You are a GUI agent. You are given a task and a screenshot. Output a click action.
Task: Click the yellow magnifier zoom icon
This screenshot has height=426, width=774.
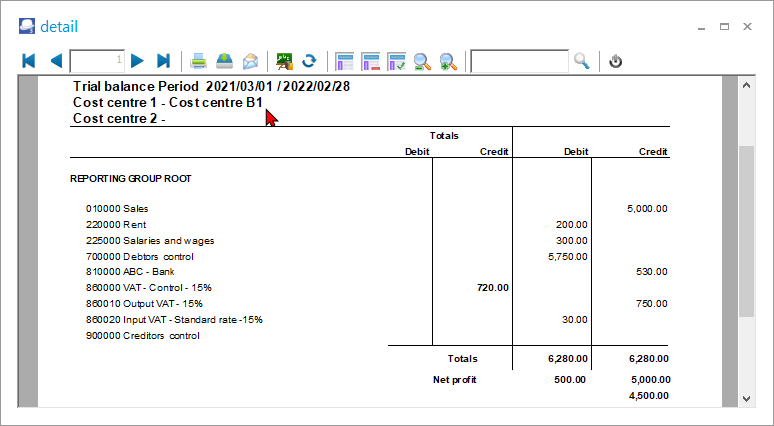tap(423, 61)
